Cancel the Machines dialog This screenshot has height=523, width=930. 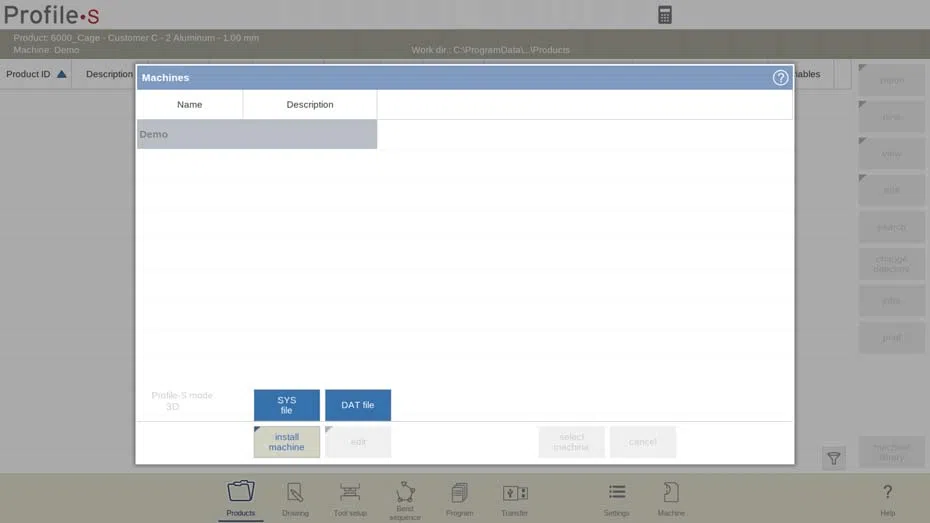tap(642, 442)
